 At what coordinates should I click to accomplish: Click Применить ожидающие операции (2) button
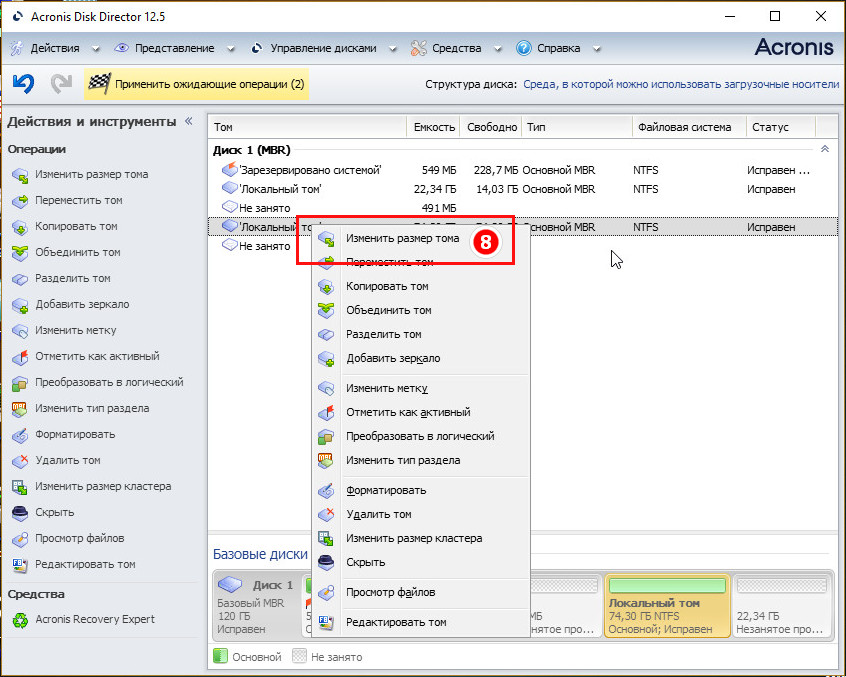click(x=196, y=84)
